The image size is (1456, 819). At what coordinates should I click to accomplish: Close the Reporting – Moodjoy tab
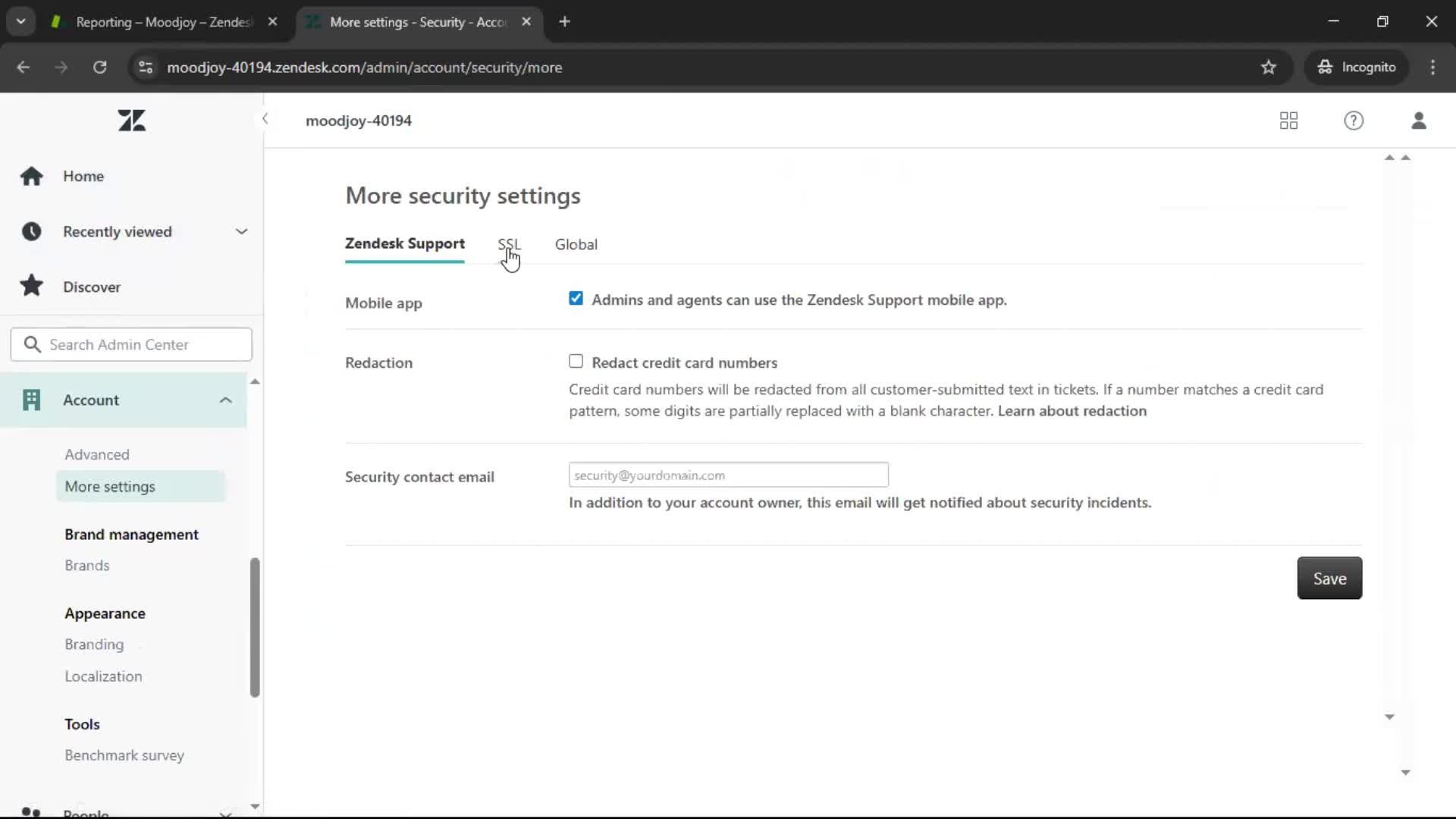click(x=272, y=22)
